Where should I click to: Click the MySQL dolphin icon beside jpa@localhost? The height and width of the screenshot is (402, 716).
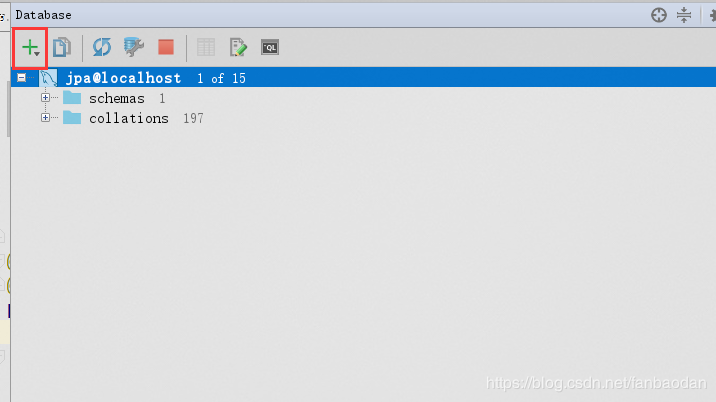click(x=48, y=78)
